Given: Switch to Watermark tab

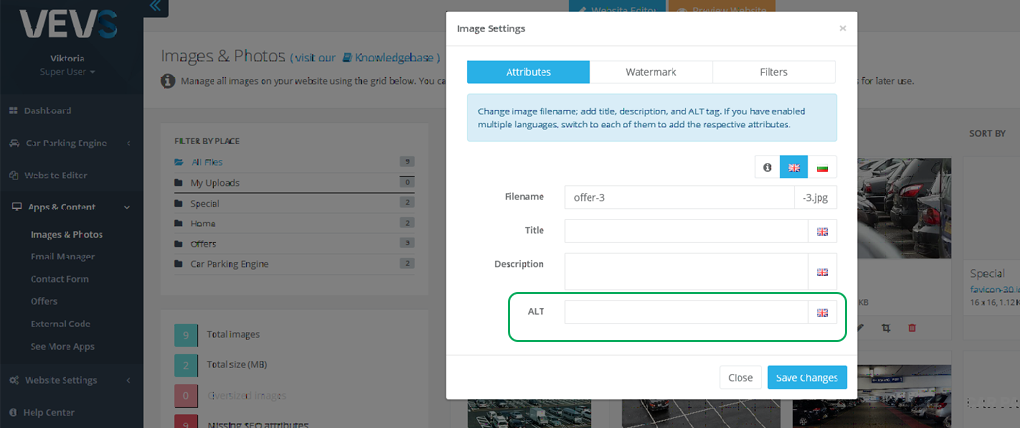Looking at the screenshot, I should (x=651, y=72).
